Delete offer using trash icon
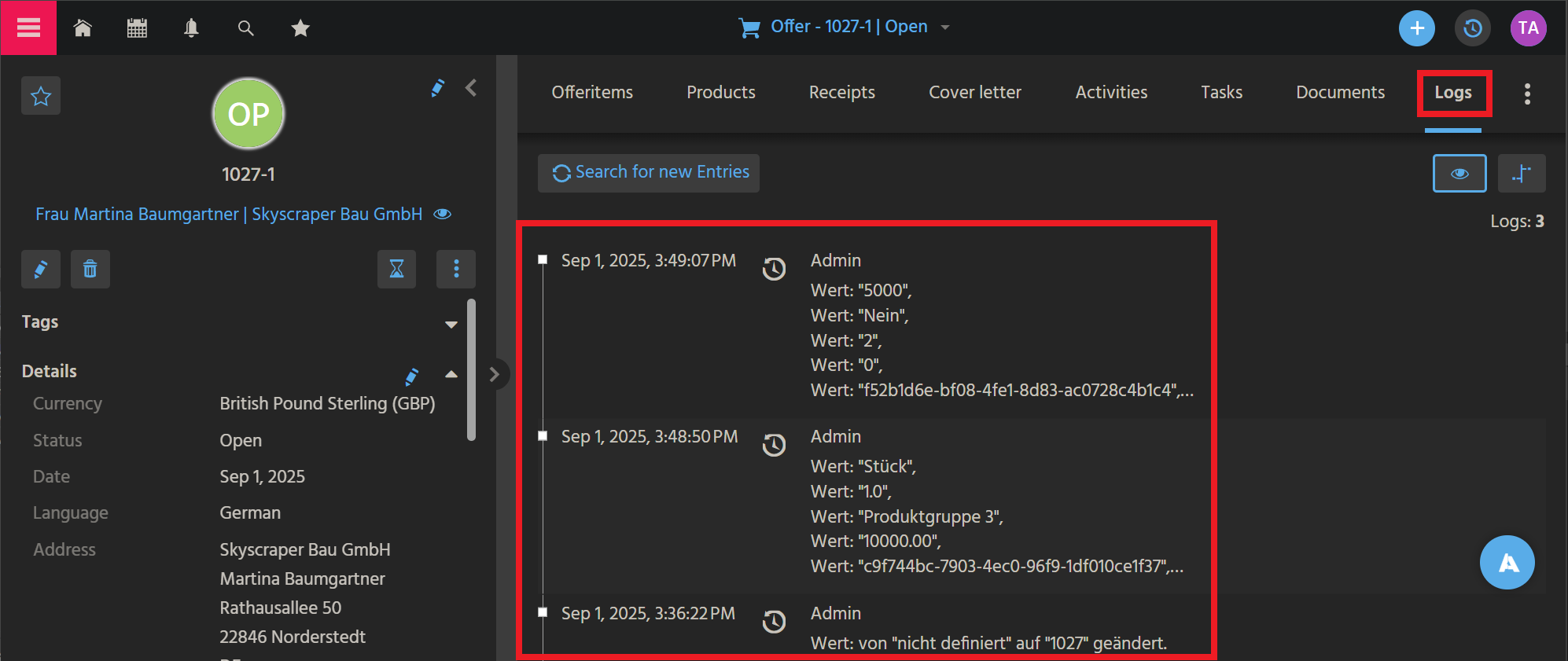This screenshot has height=661, width=1568. coord(90,270)
